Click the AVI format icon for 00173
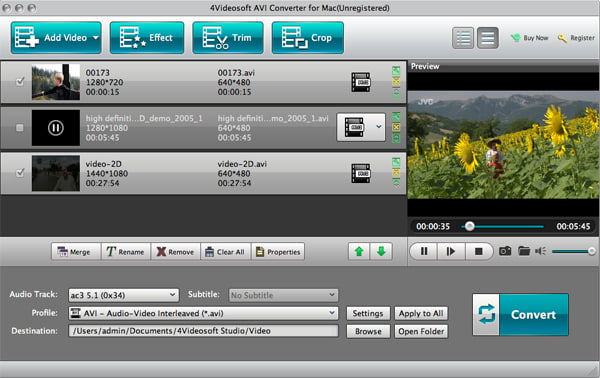The image size is (600, 378). [x=361, y=82]
